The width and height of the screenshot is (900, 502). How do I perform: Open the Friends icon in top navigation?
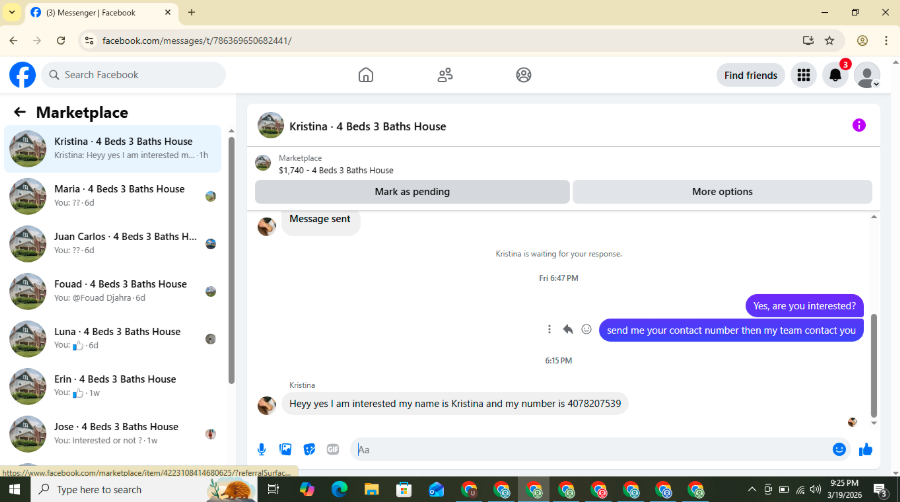pyautogui.click(x=445, y=75)
